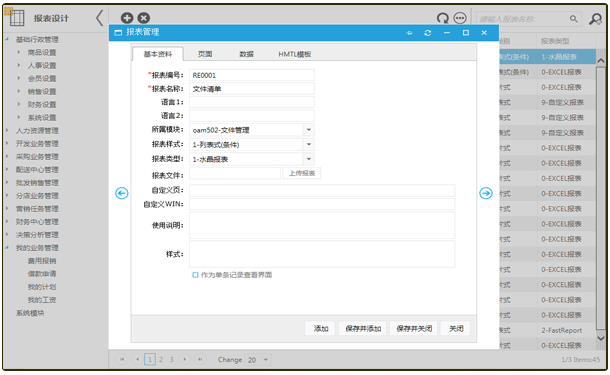Select page 3 in the pager
The width and height of the screenshot is (610, 375).
(172, 359)
